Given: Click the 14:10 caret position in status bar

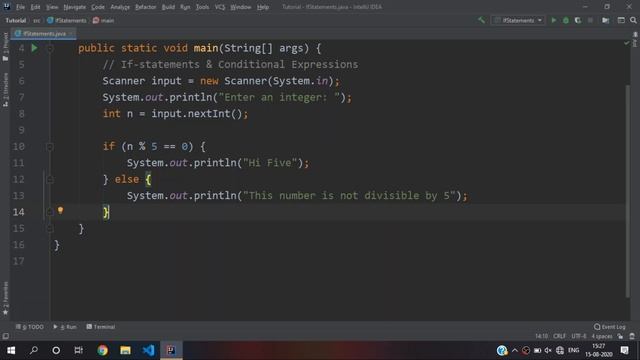Looking at the screenshot, I should pyautogui.click(x=542, y=336).
